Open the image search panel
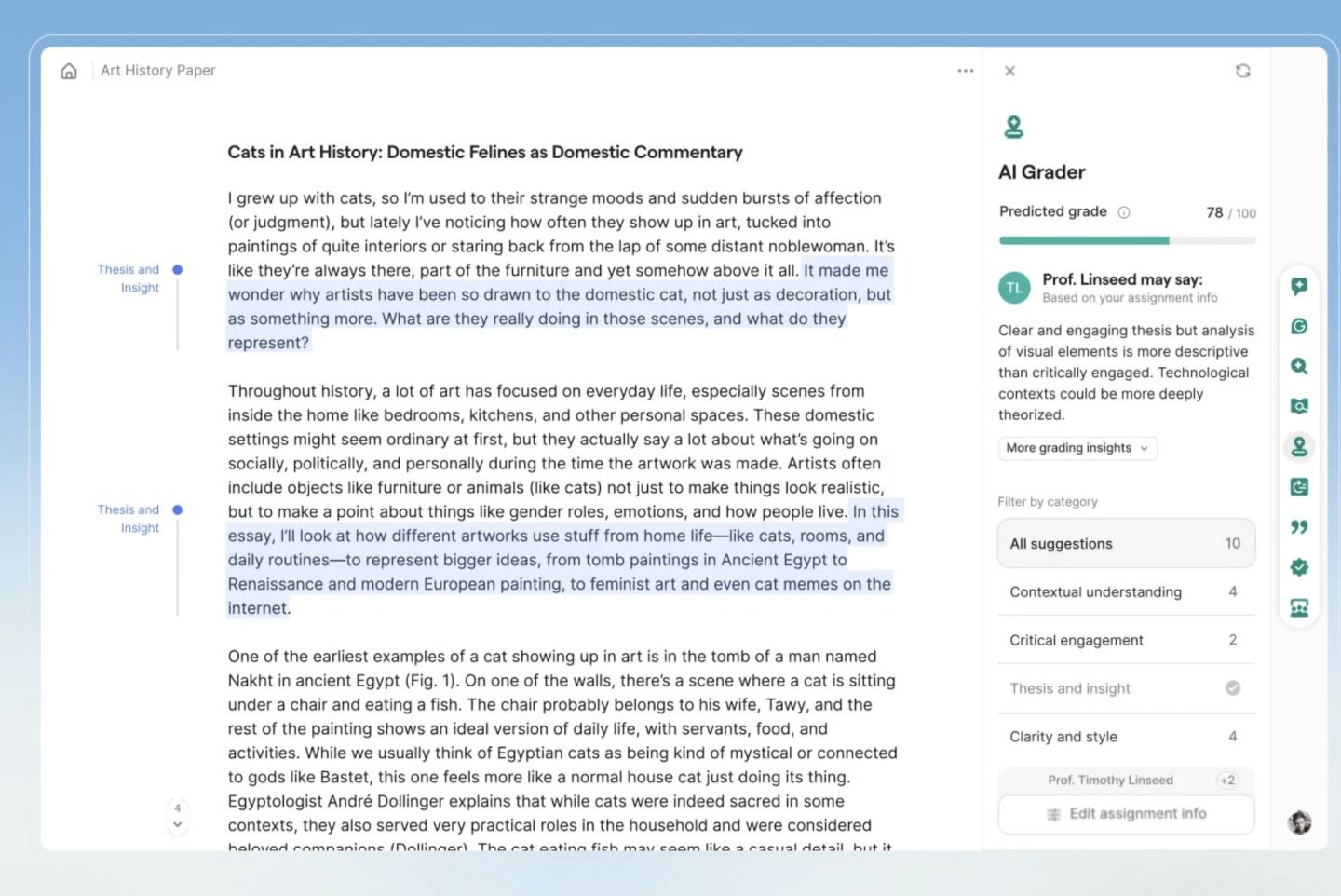This screenshot has height=896, width=1341. tap(1299, 406)
